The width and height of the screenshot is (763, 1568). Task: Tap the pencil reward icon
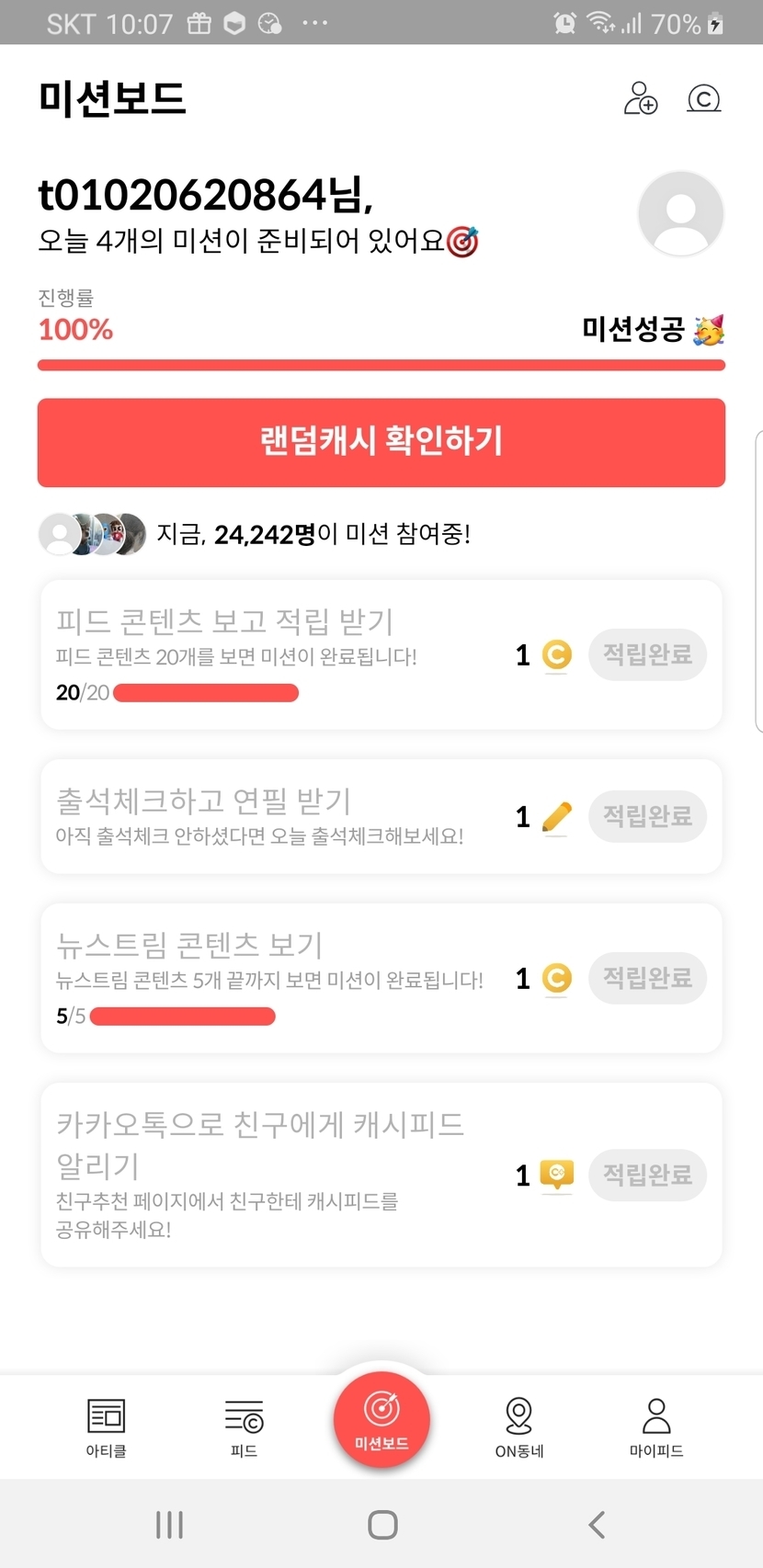556,816
